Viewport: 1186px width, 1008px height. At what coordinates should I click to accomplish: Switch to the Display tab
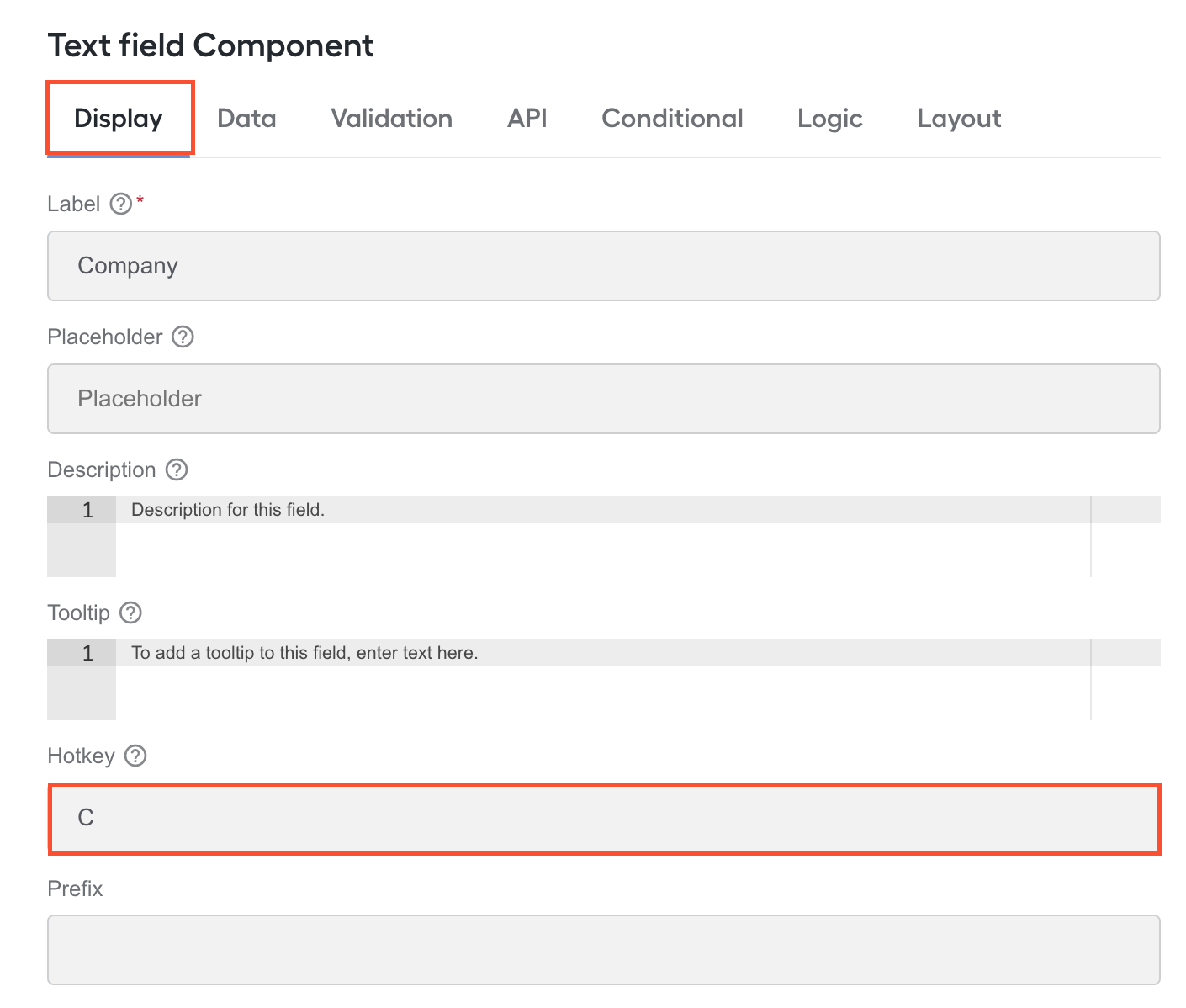click(119, 119)
